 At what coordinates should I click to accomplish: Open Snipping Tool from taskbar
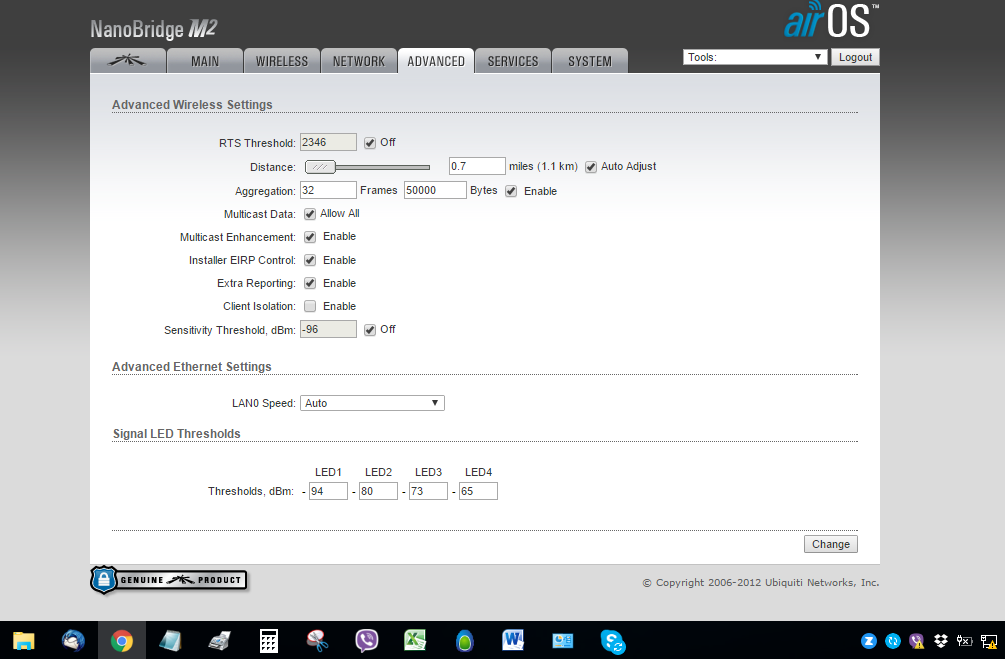click(317, 640)
